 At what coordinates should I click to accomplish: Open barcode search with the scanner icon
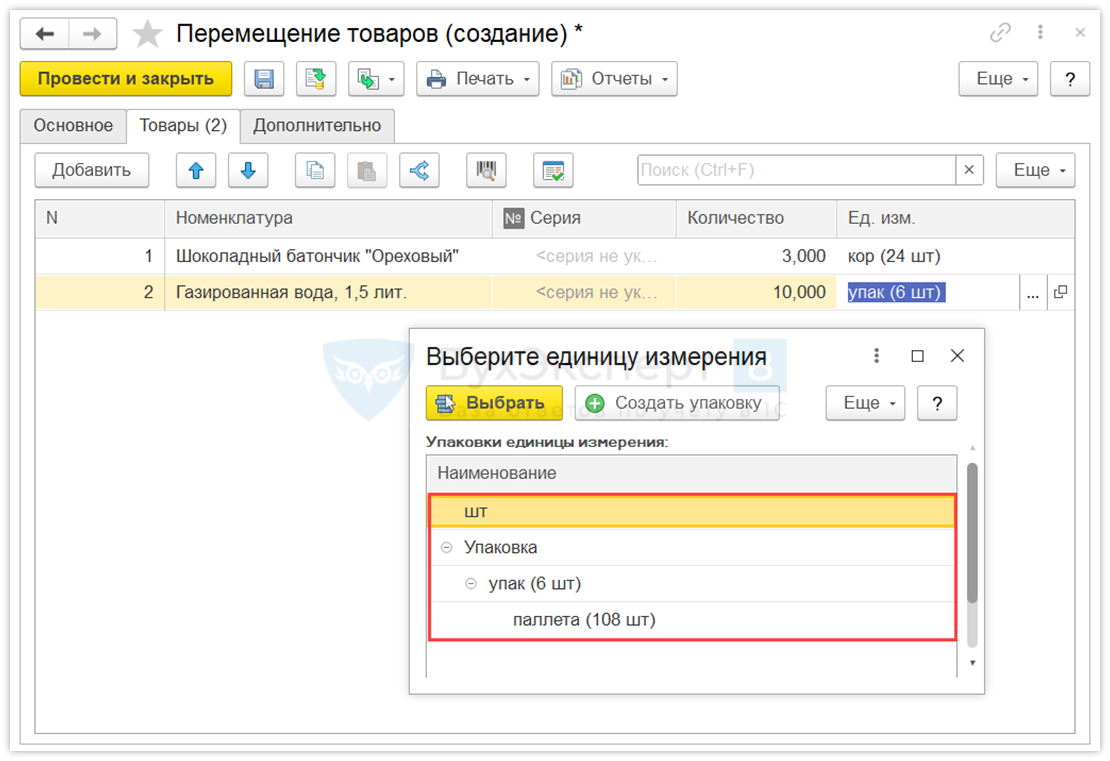[x=486, y=170]
